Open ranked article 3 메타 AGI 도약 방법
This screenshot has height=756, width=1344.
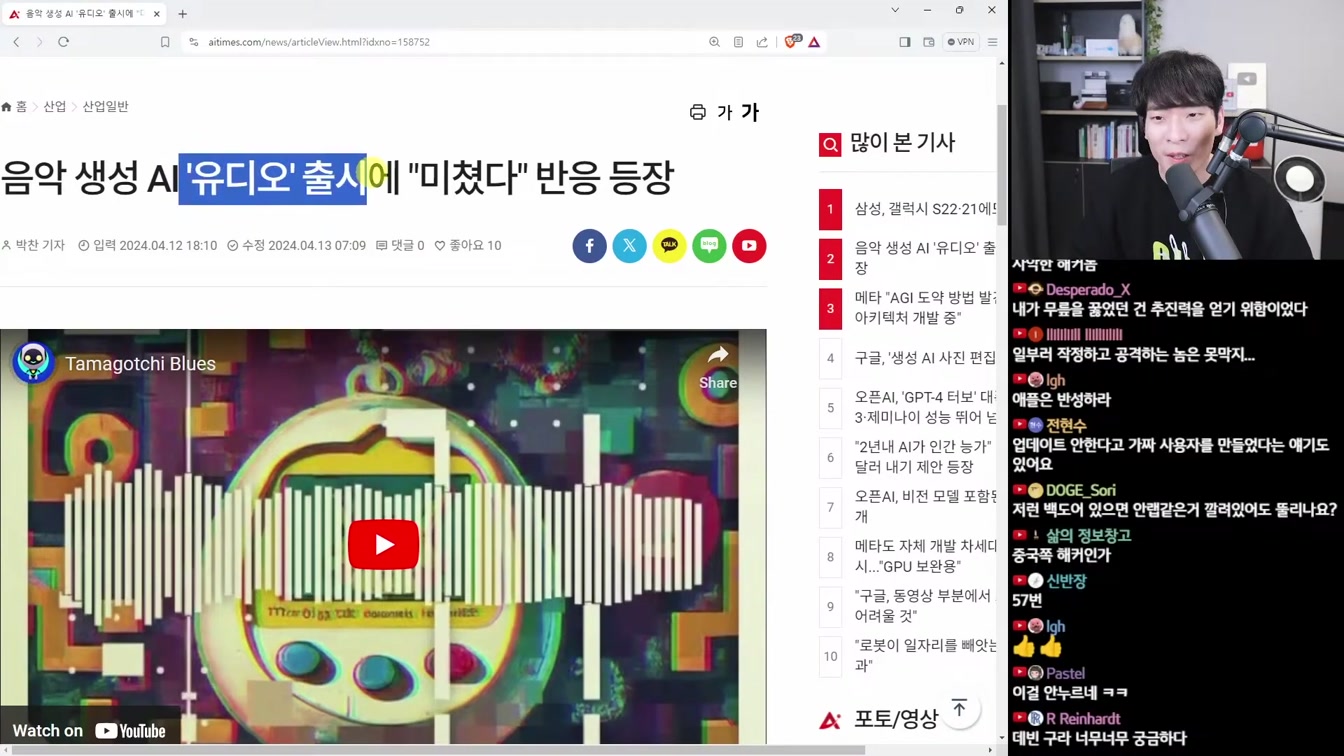click(x=925, y=308)
